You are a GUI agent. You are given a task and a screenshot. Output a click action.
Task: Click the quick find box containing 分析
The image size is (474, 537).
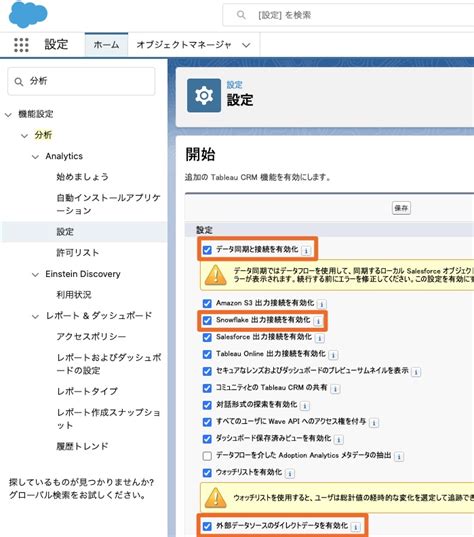81,82
